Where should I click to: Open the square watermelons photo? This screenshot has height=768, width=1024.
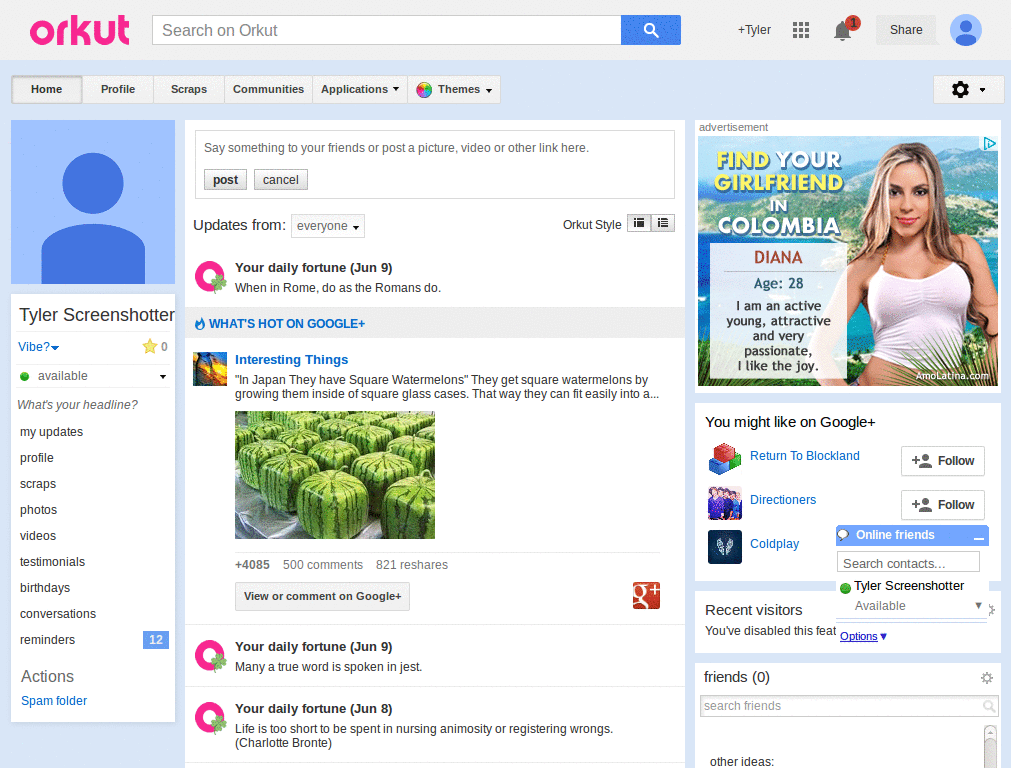pyautogui.click(x=335, y=475)
